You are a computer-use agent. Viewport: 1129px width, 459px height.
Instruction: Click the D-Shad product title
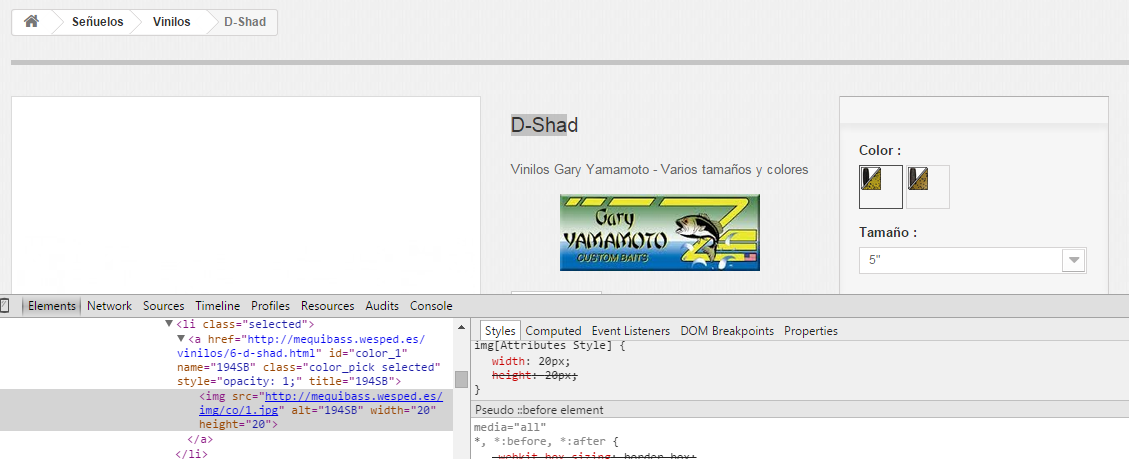point(544,125)
